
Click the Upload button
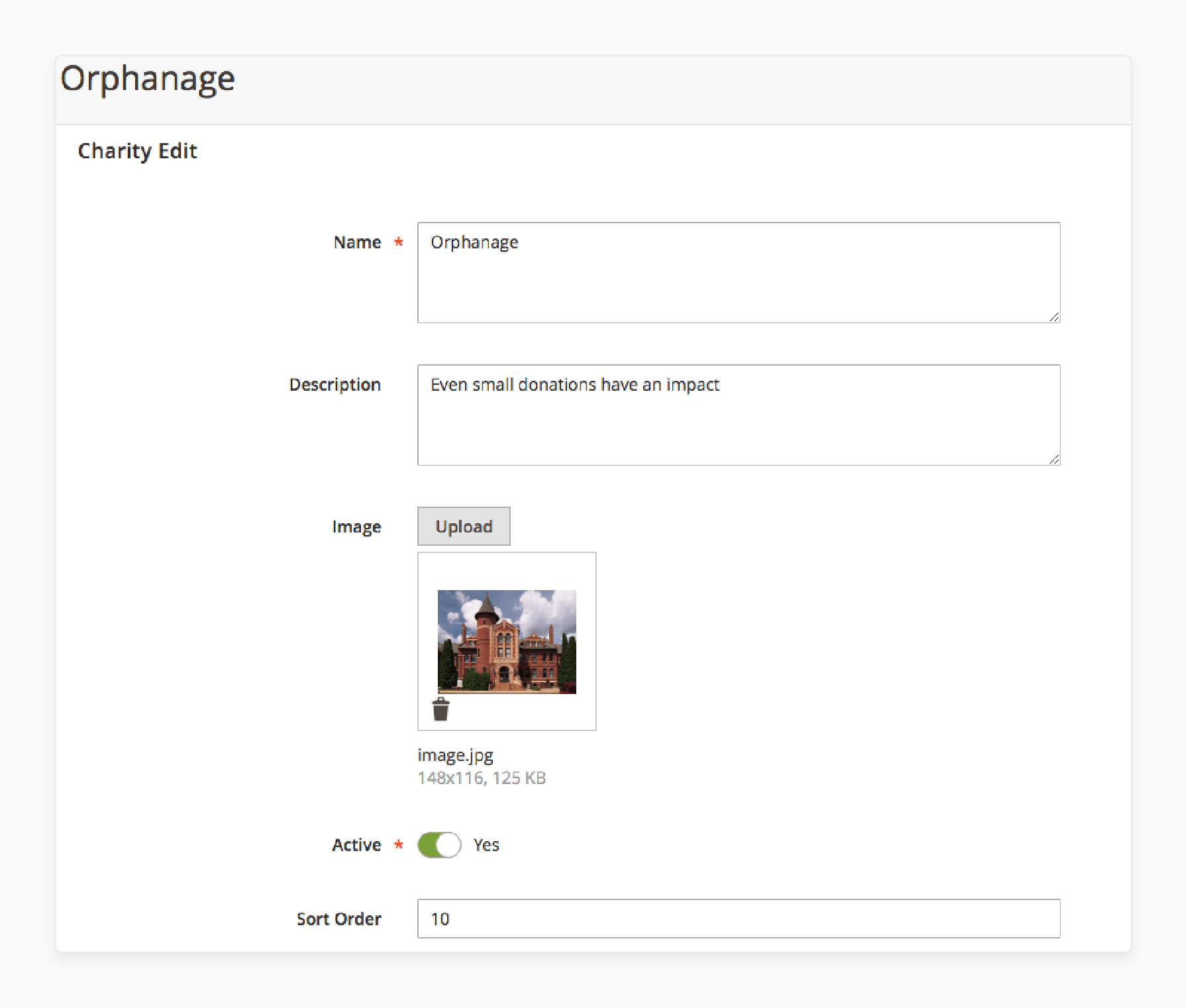click(464, 527)
